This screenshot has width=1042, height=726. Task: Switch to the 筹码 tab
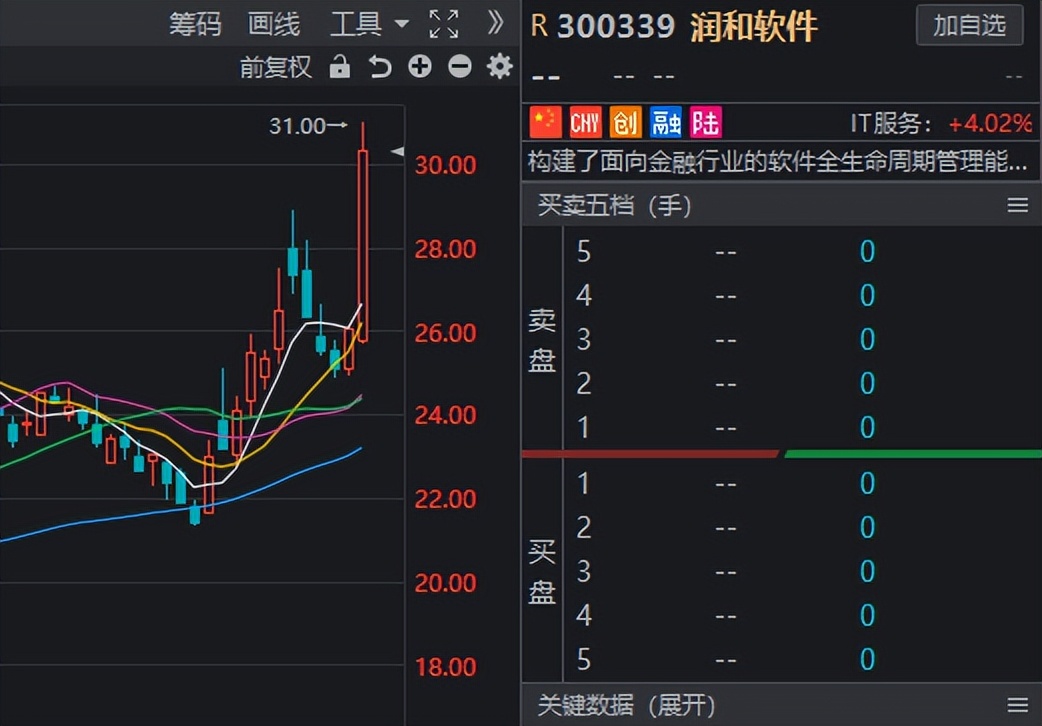(196, 24)
